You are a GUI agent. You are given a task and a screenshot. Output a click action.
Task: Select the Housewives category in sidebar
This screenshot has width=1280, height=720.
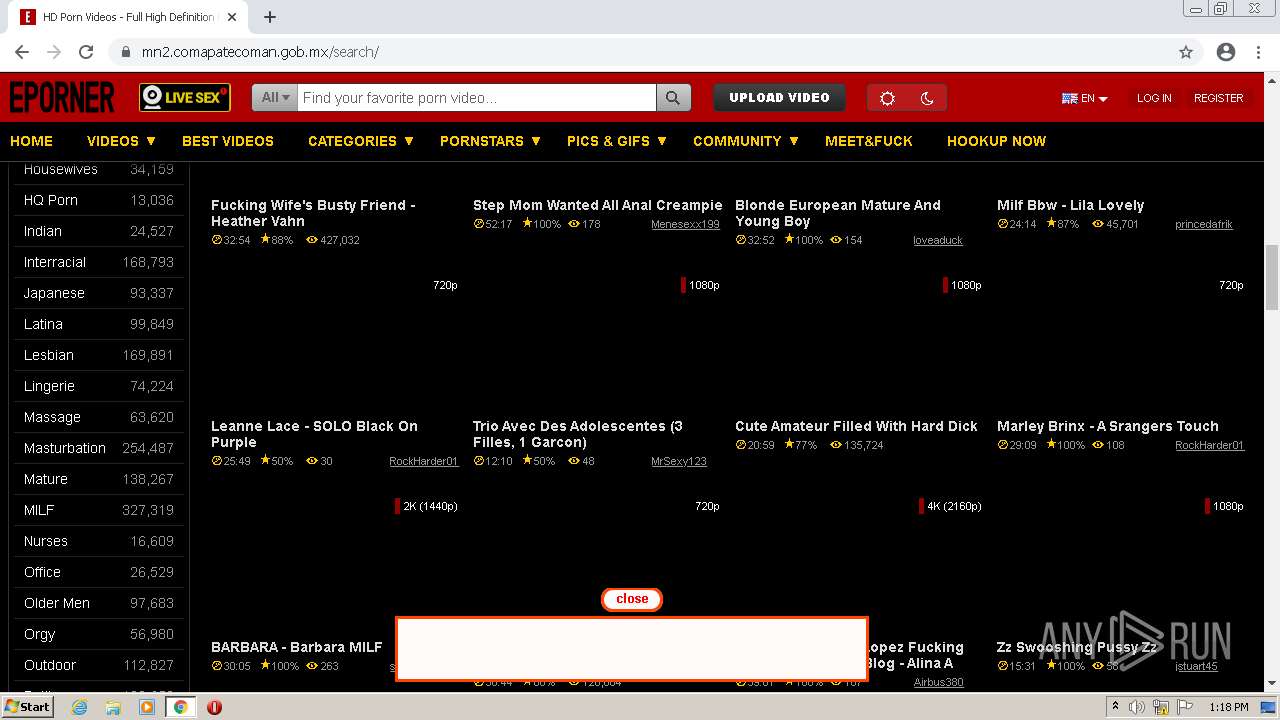(98, 169)
